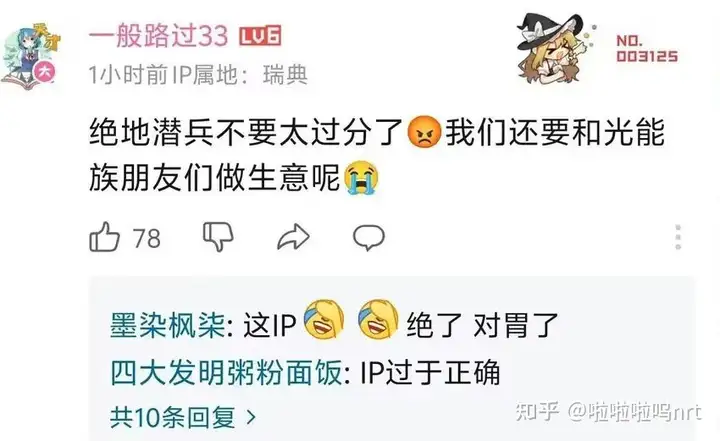Click the crying emoji in comment
This screenshot has height=441, width=720.
(361, 177)
